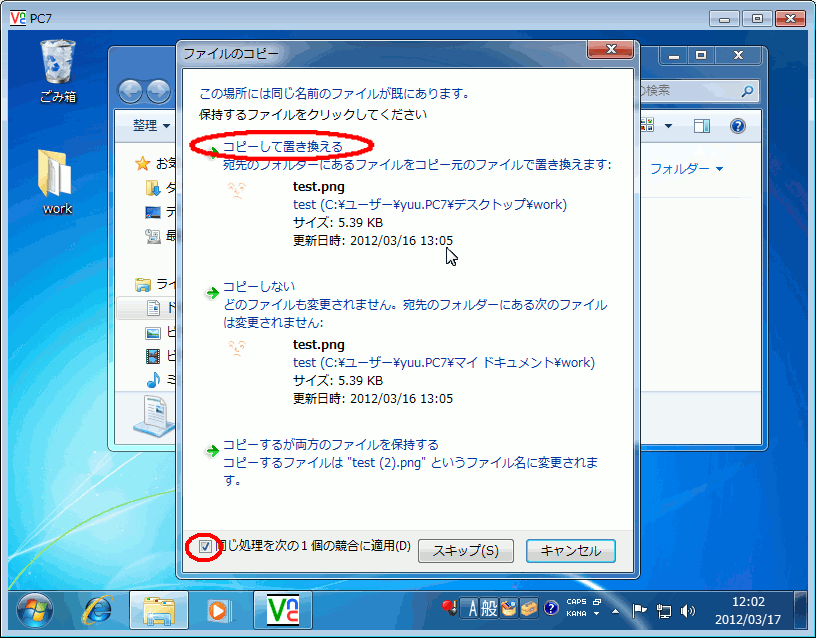Launch Windows Media Player from the taskbar
Screen dimensions: 816x638
(219, 611)
